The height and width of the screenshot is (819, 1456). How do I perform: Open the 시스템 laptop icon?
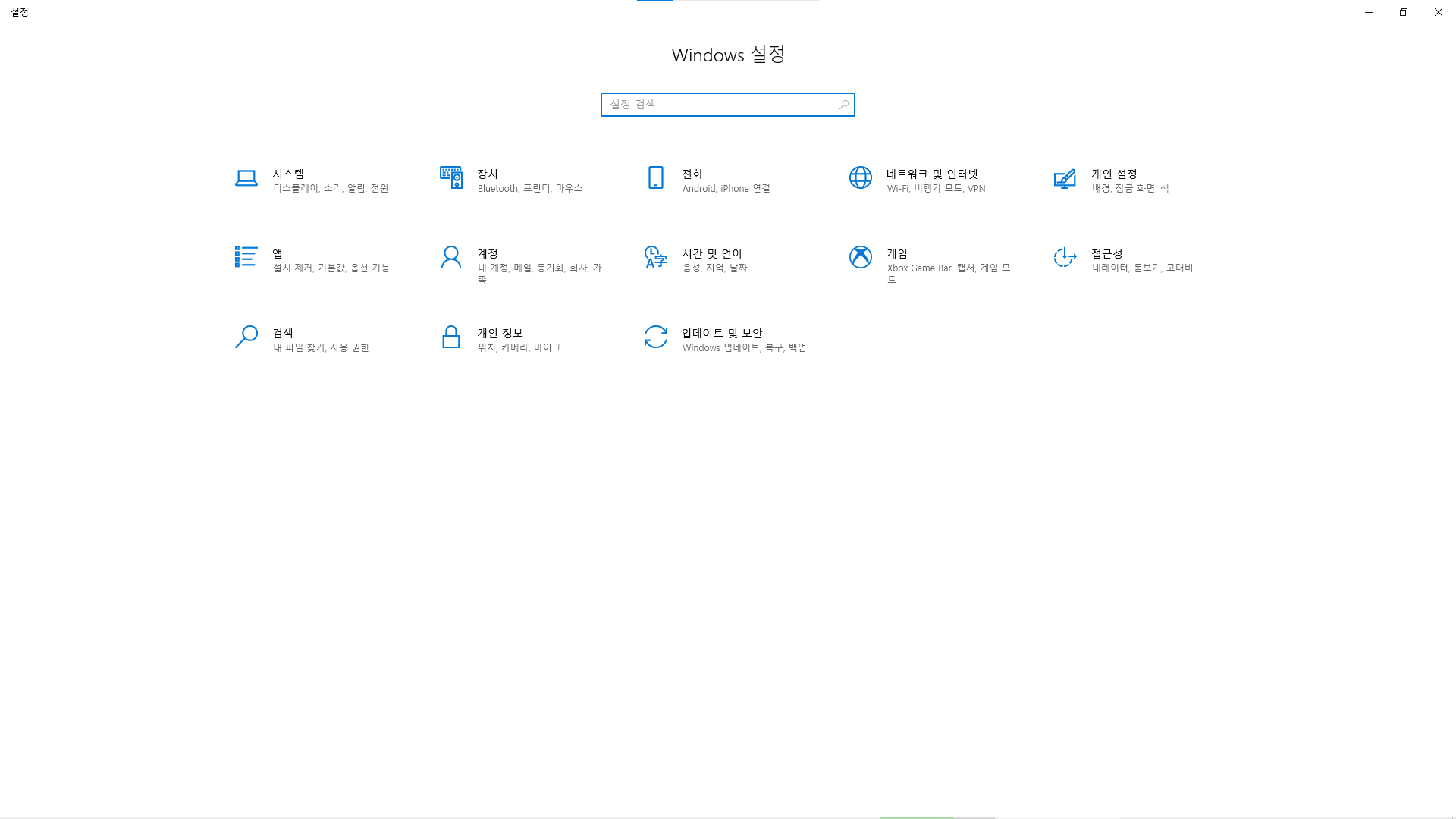click(x=246, y=178)
